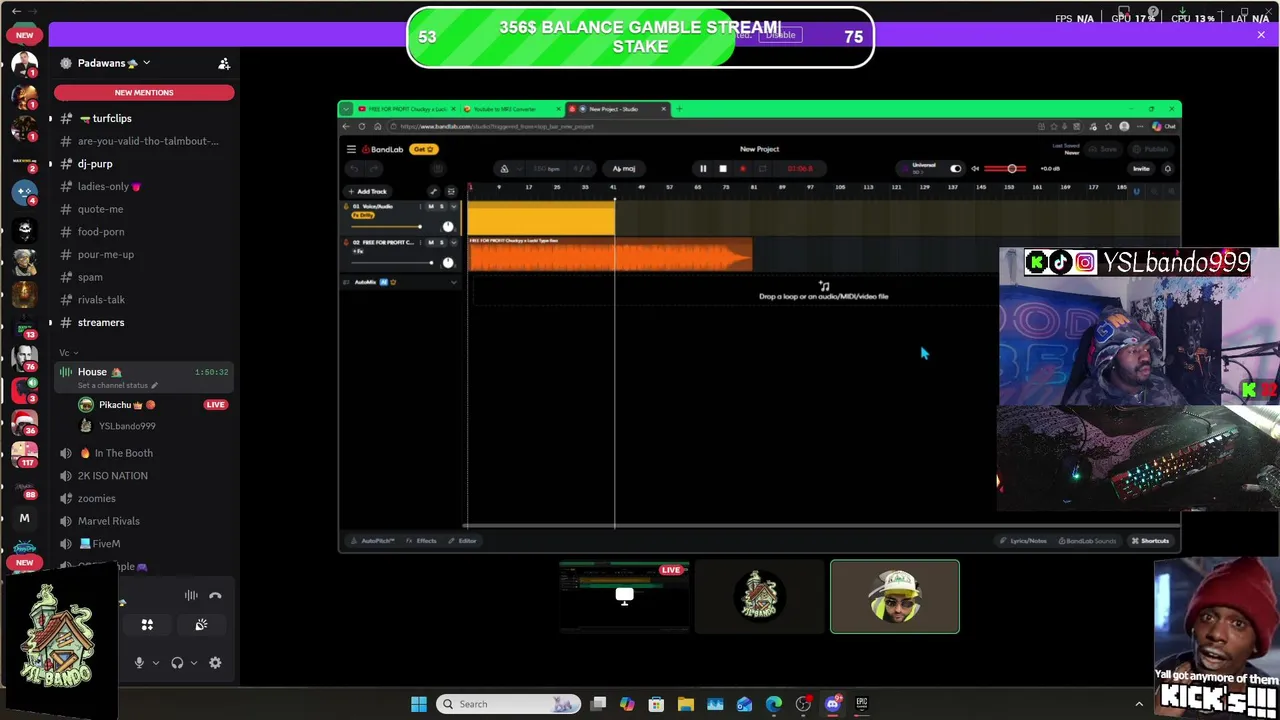Solo track 01 Voice/Audio with S
The width and height of the screenshot is (1280, 720).
point(442,207)
